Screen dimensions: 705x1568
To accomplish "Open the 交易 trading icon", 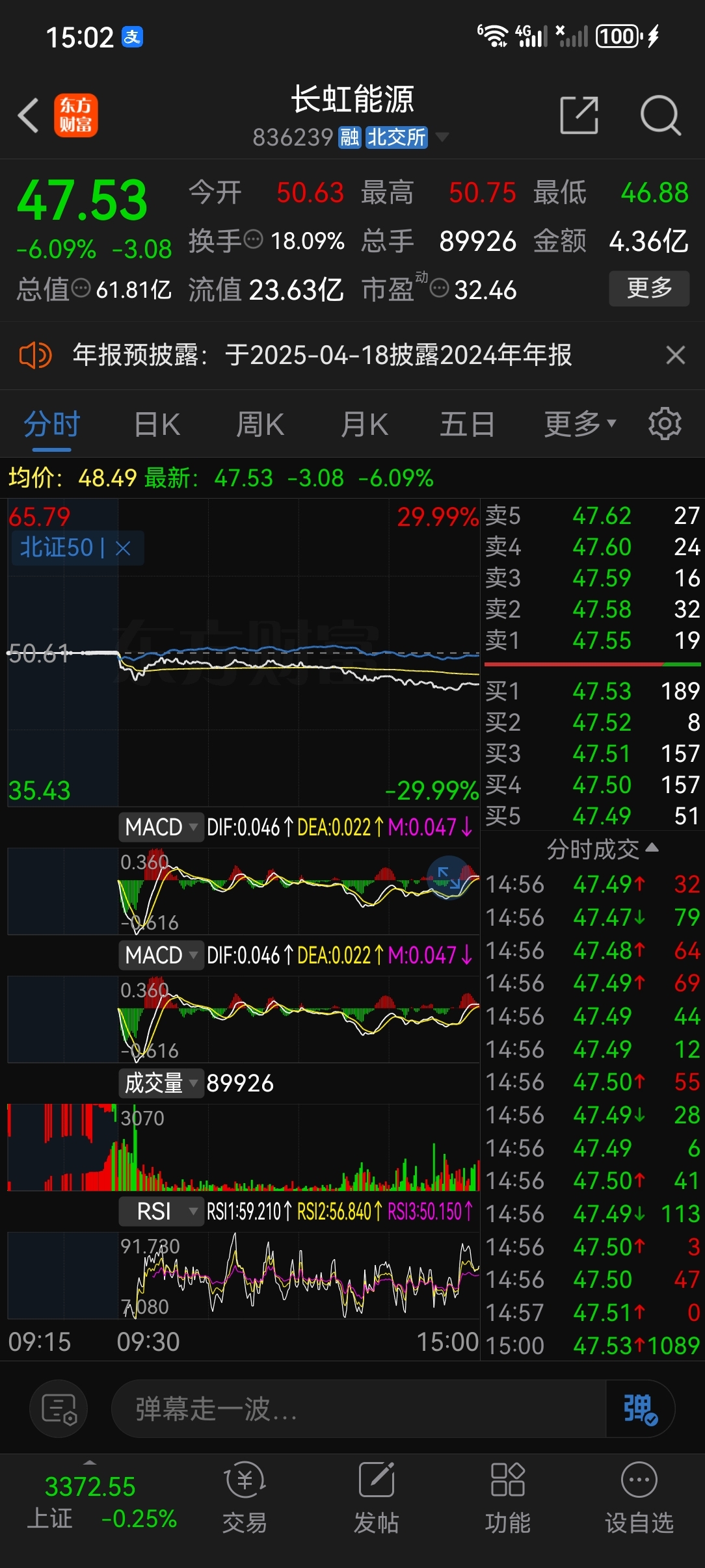I will click(x=245, y=1498).
